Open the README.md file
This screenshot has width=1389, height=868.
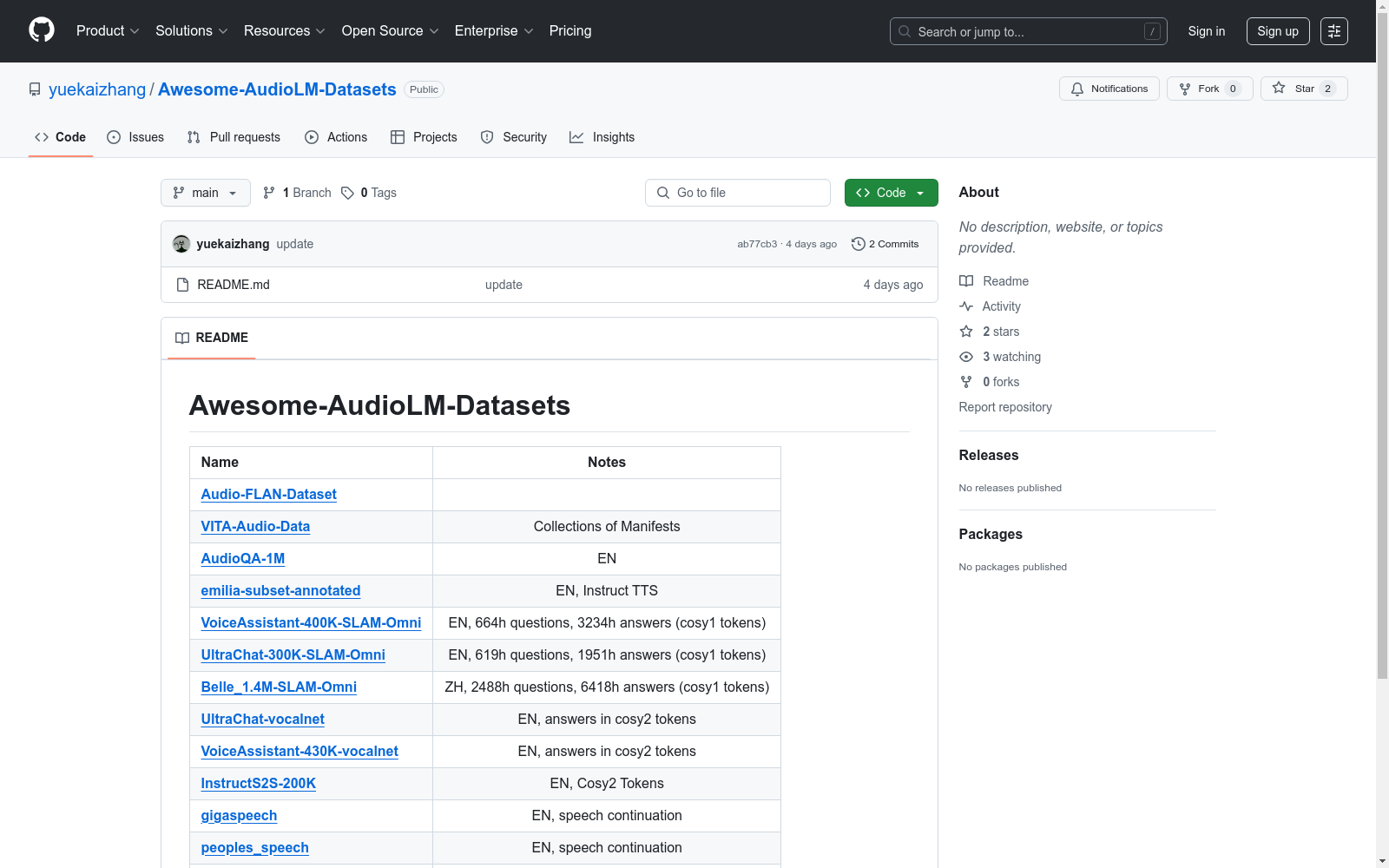tap(234, 285)
